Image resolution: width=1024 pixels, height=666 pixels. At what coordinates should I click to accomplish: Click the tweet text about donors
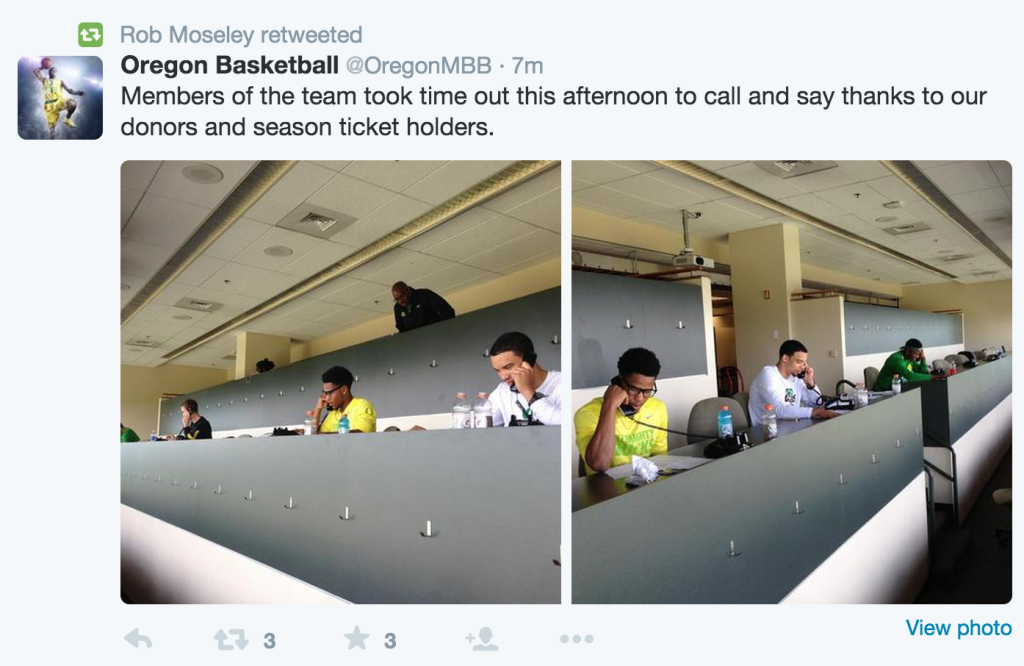coord(553,112)
